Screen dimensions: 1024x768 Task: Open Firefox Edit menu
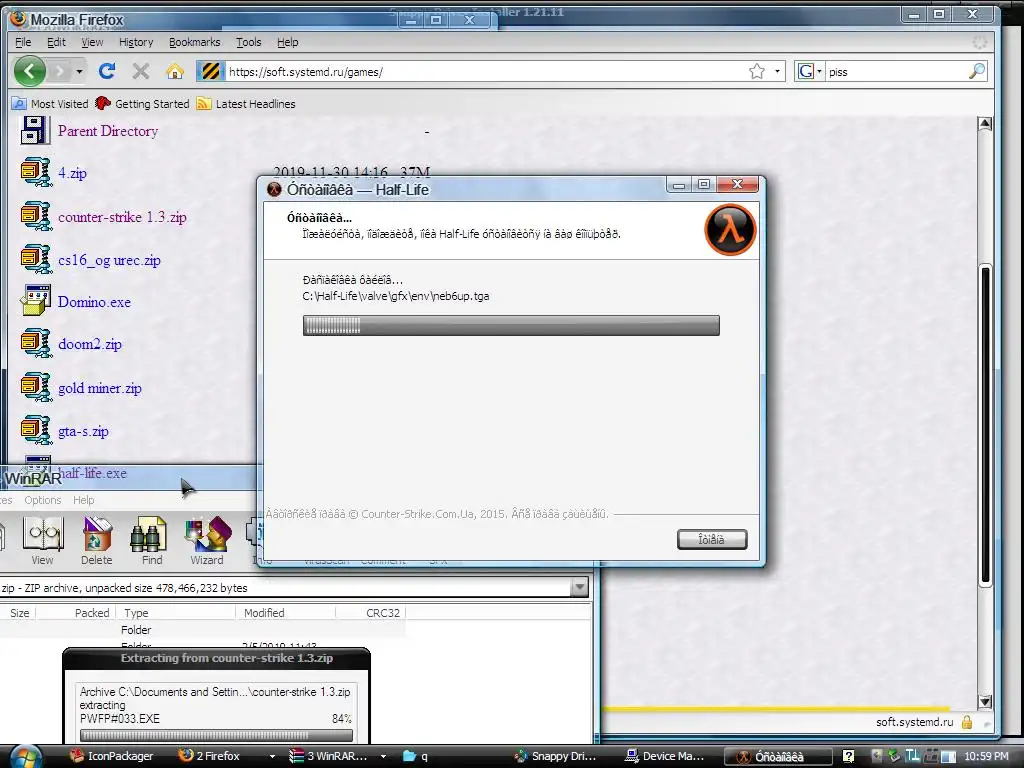[x=56, y=42]
